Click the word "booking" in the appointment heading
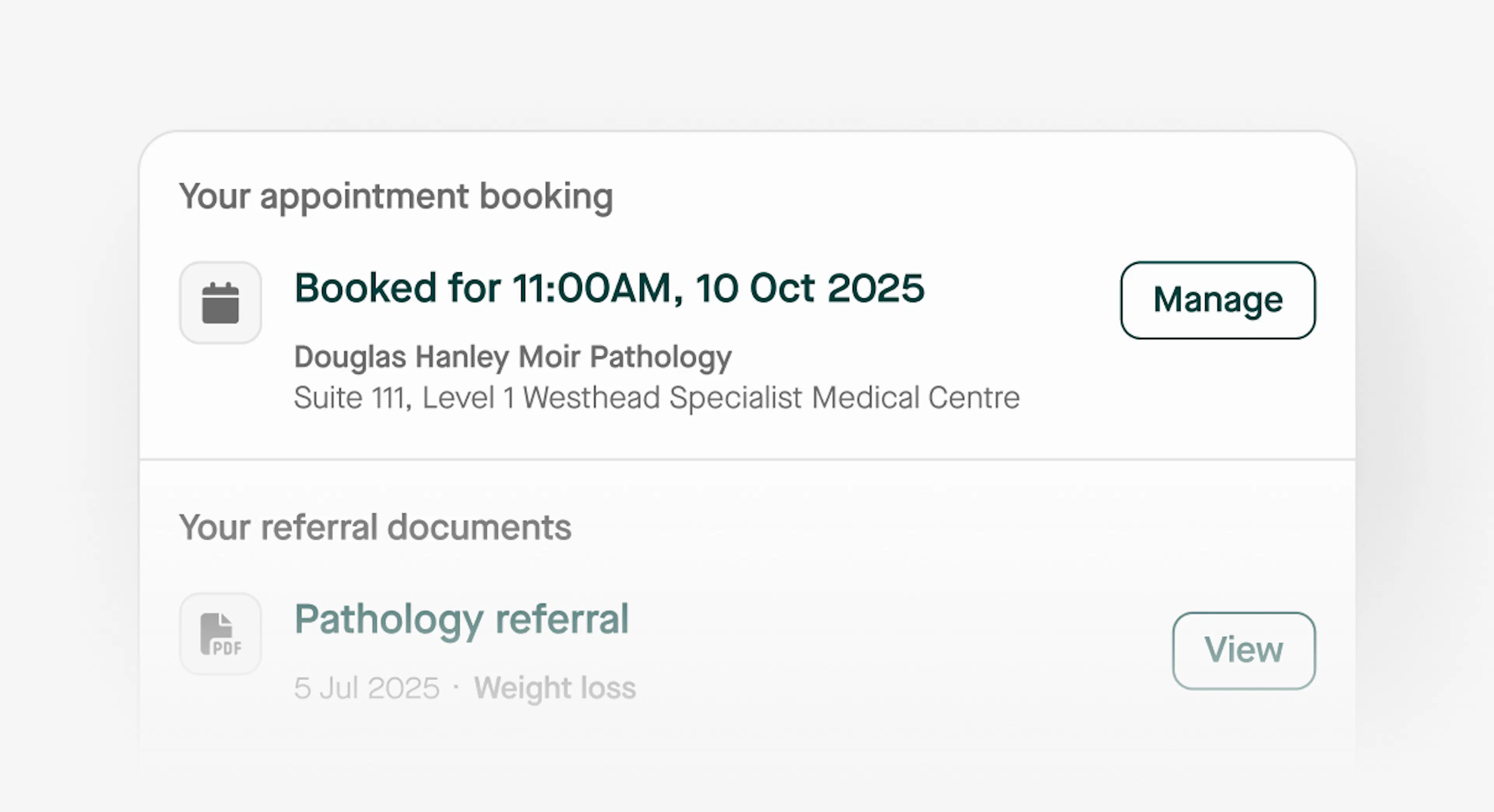This screenshot has height=812, width=1494. click(x=546, y=196)
